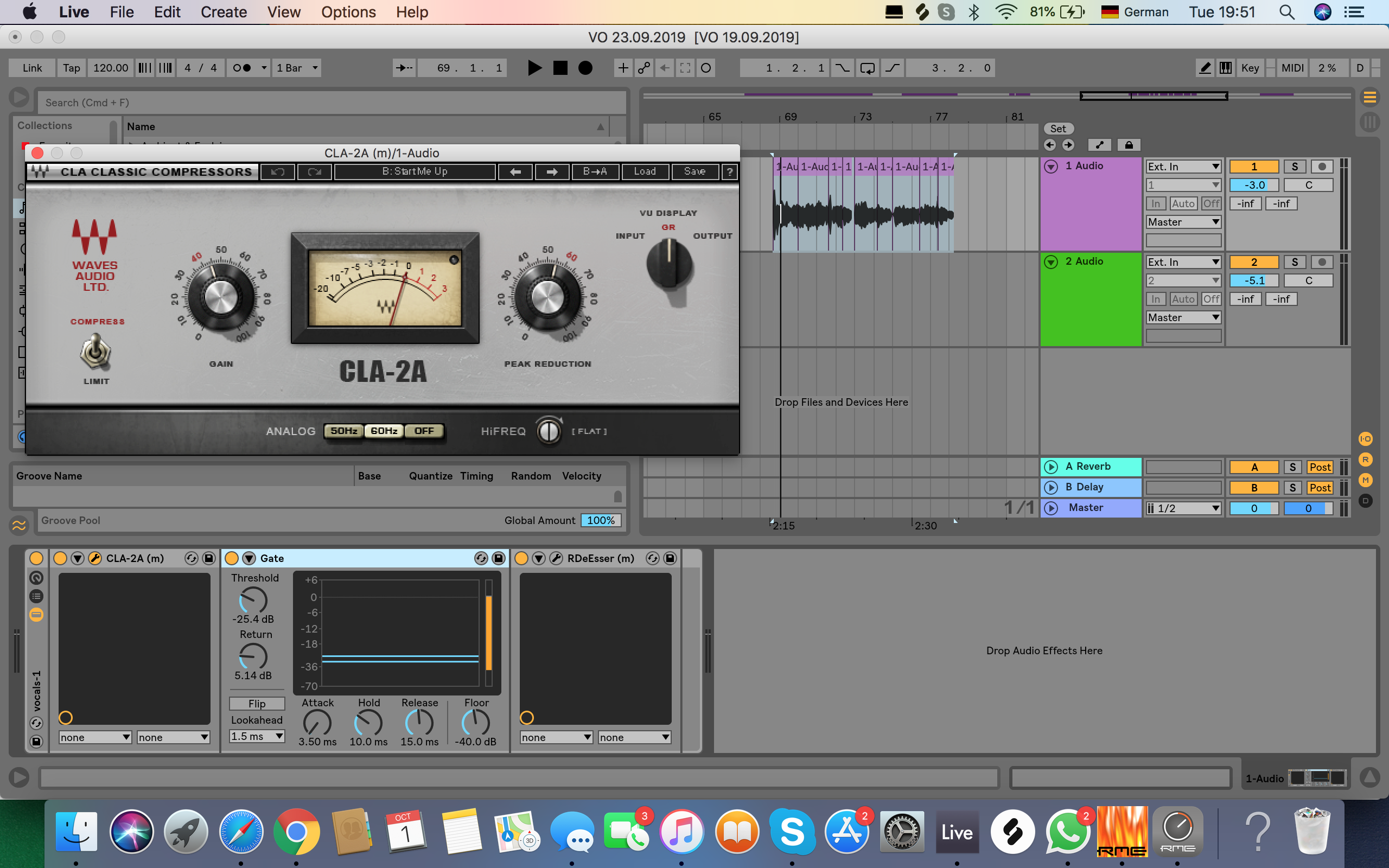This screenshot has height=868, width=1389.
Task: Click the Stop button in transport
Action: pyautogui.click(x=559, y=68)
